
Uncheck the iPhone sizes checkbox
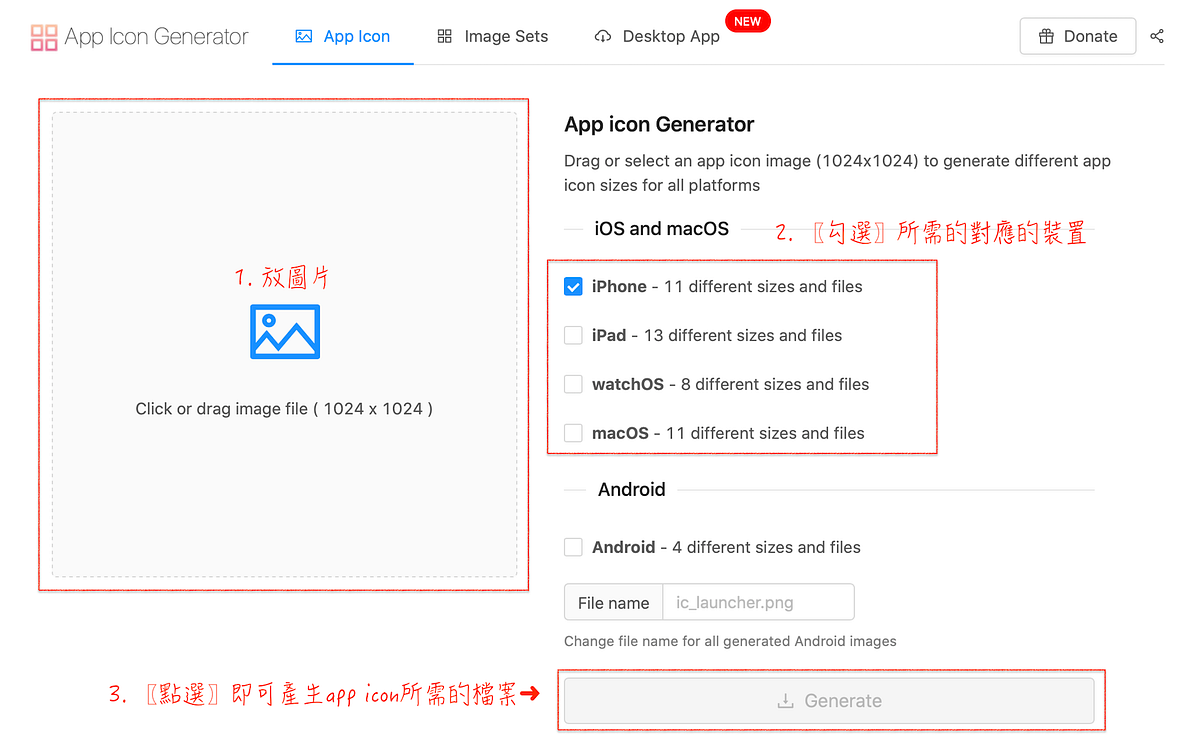point(573,286)
